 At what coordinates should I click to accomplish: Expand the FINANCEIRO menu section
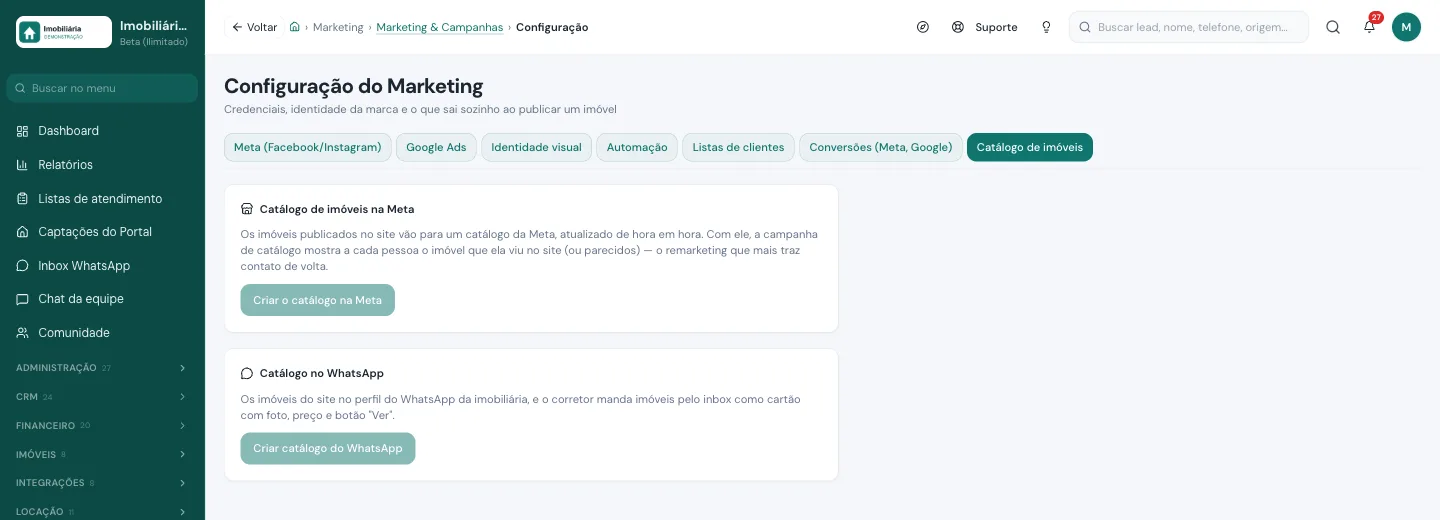pyautogui.click(x=102, y=425)
